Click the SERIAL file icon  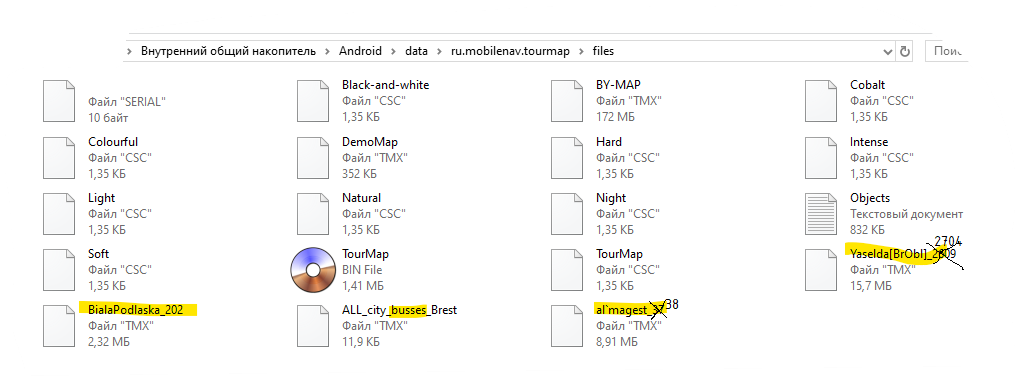(59, 101)
